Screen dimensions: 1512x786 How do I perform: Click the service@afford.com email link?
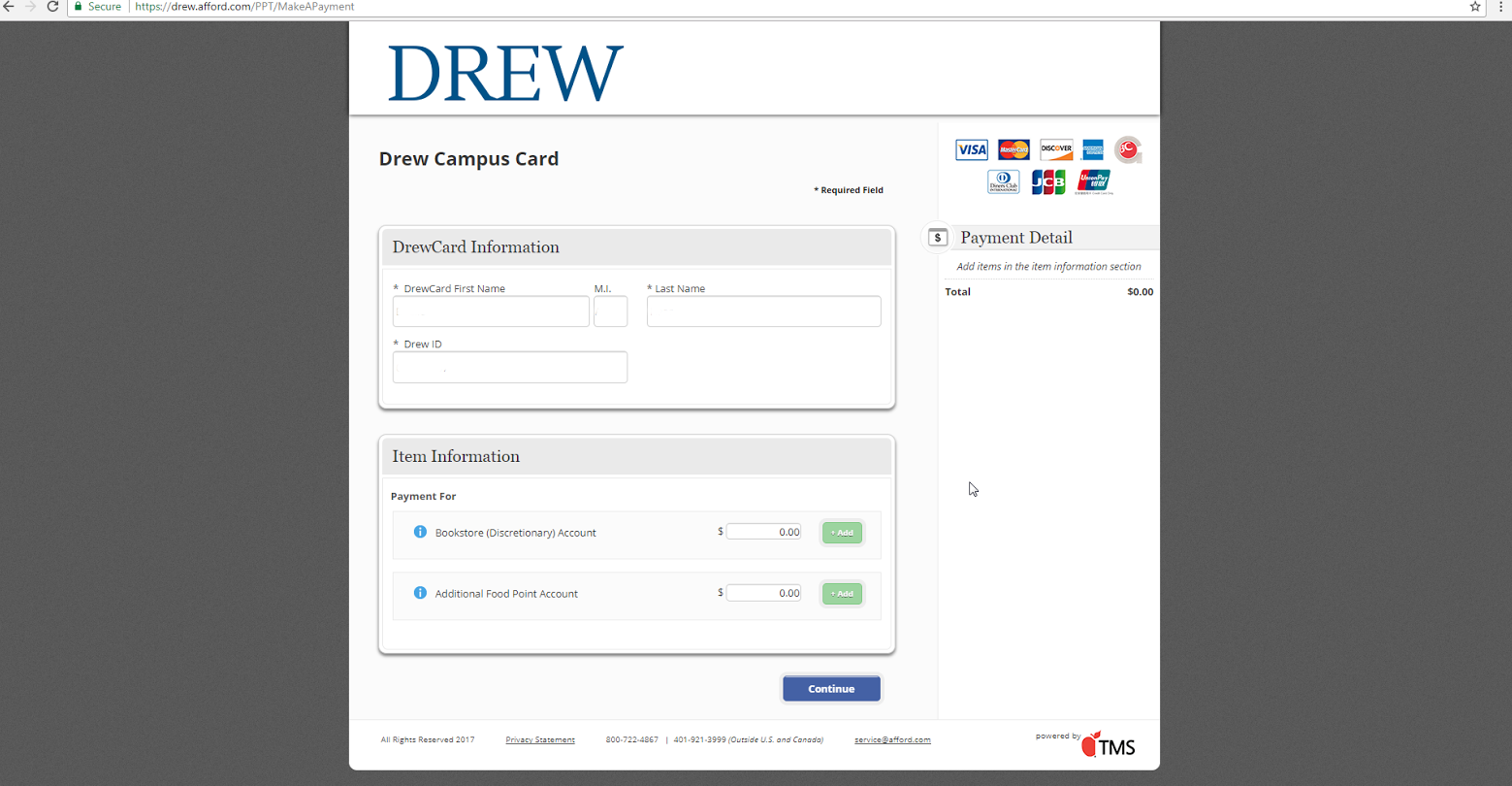892,739
